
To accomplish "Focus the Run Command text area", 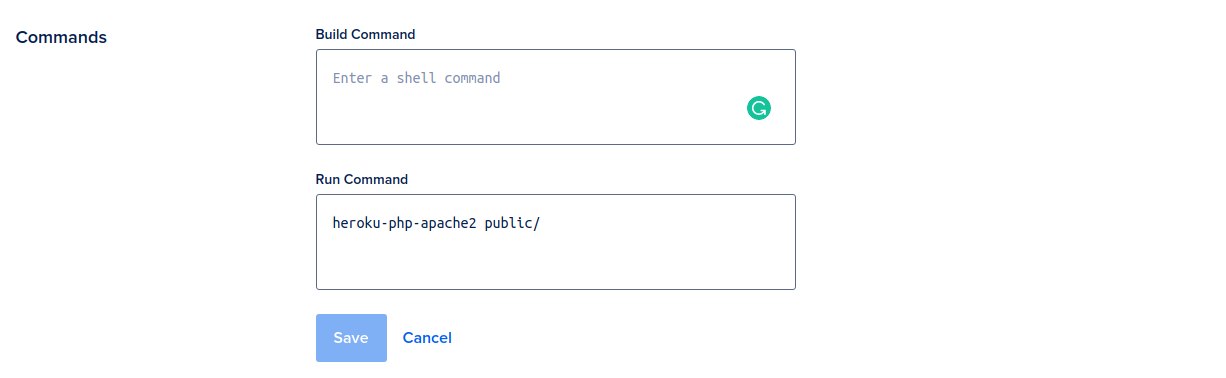I will 556,242.
